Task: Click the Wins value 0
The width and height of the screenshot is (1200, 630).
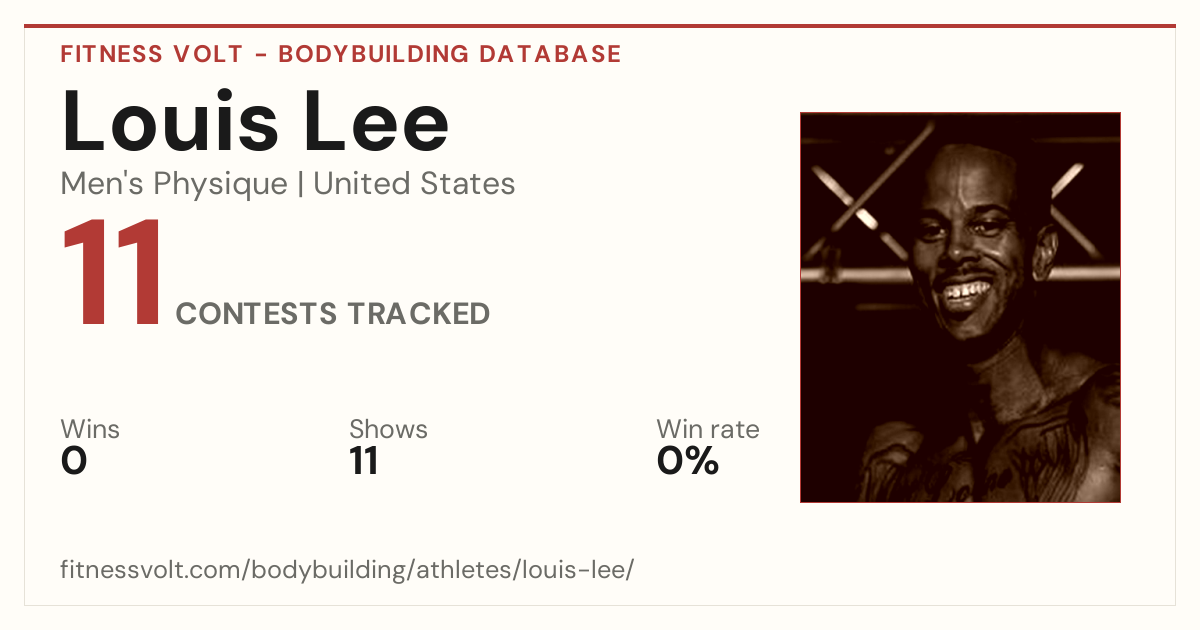Action: pos(74,461)
